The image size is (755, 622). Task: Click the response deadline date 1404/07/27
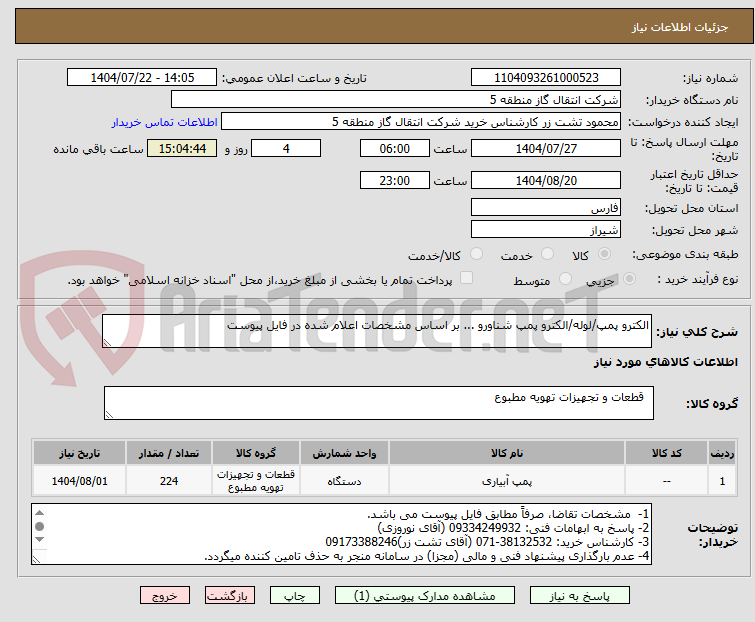click(546, 148)
